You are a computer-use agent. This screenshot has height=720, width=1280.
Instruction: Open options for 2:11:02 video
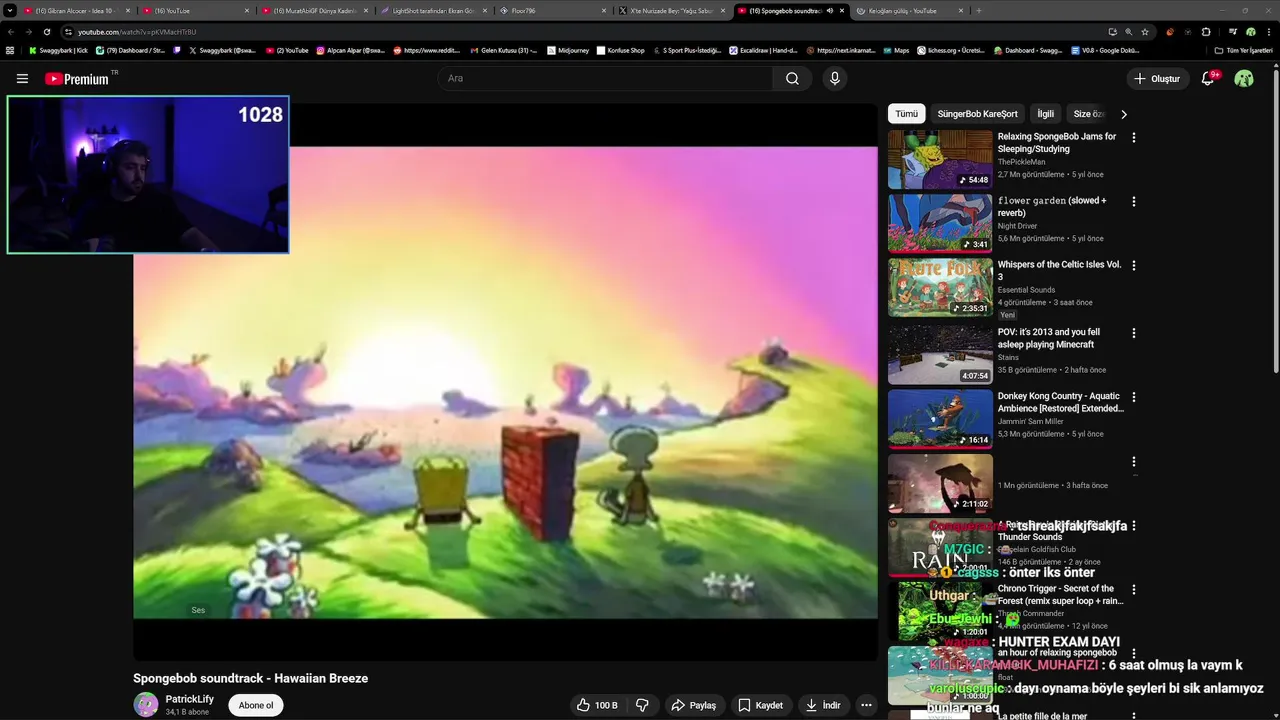[1133, 462]
